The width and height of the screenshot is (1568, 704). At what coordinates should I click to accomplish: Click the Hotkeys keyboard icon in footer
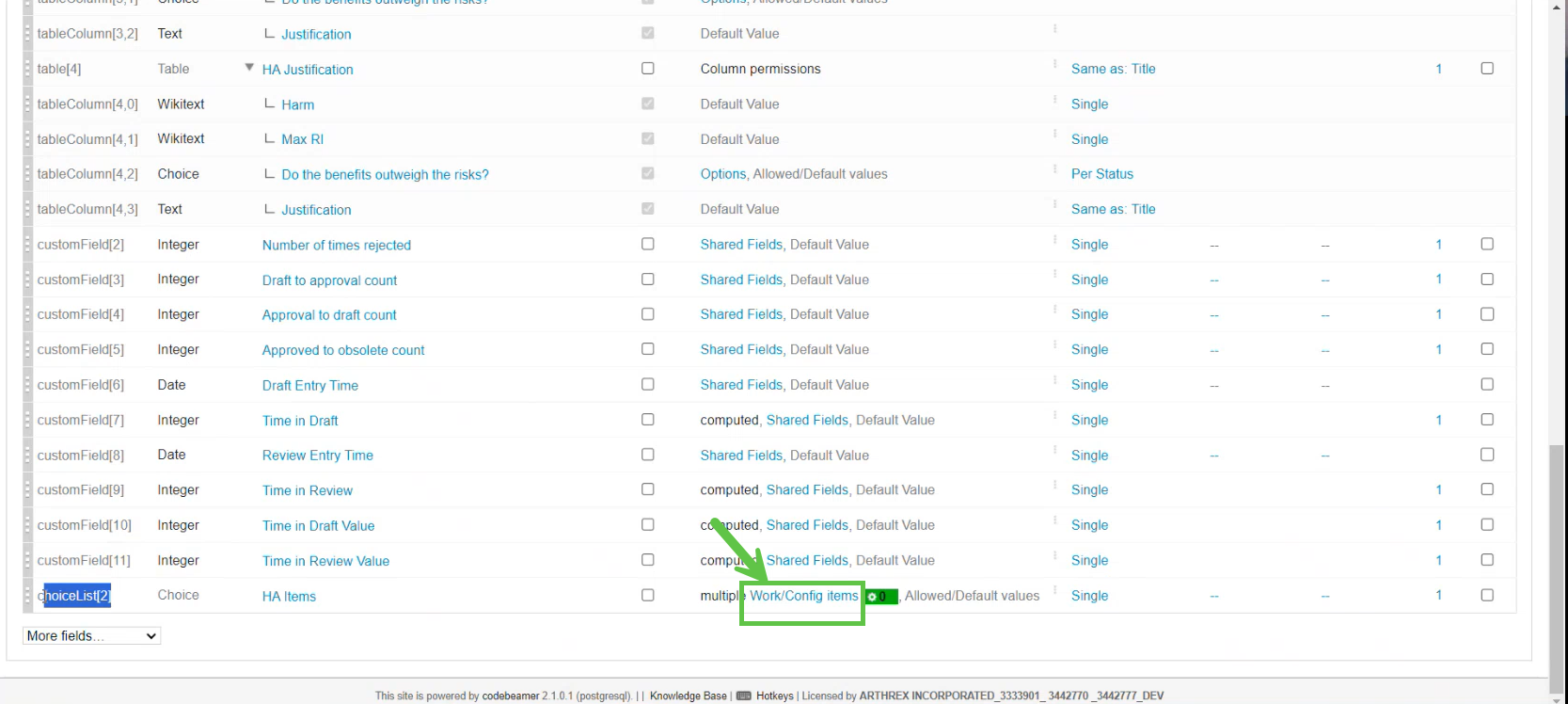click(x=743, y=696)
